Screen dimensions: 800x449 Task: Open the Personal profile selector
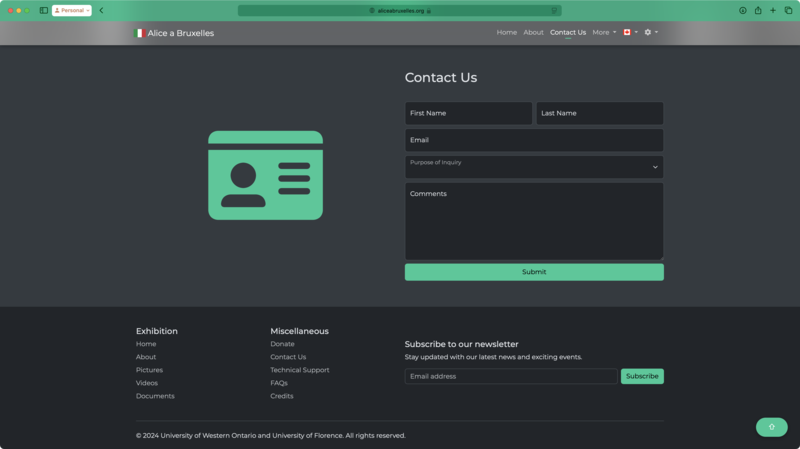[x=72, y=10]
